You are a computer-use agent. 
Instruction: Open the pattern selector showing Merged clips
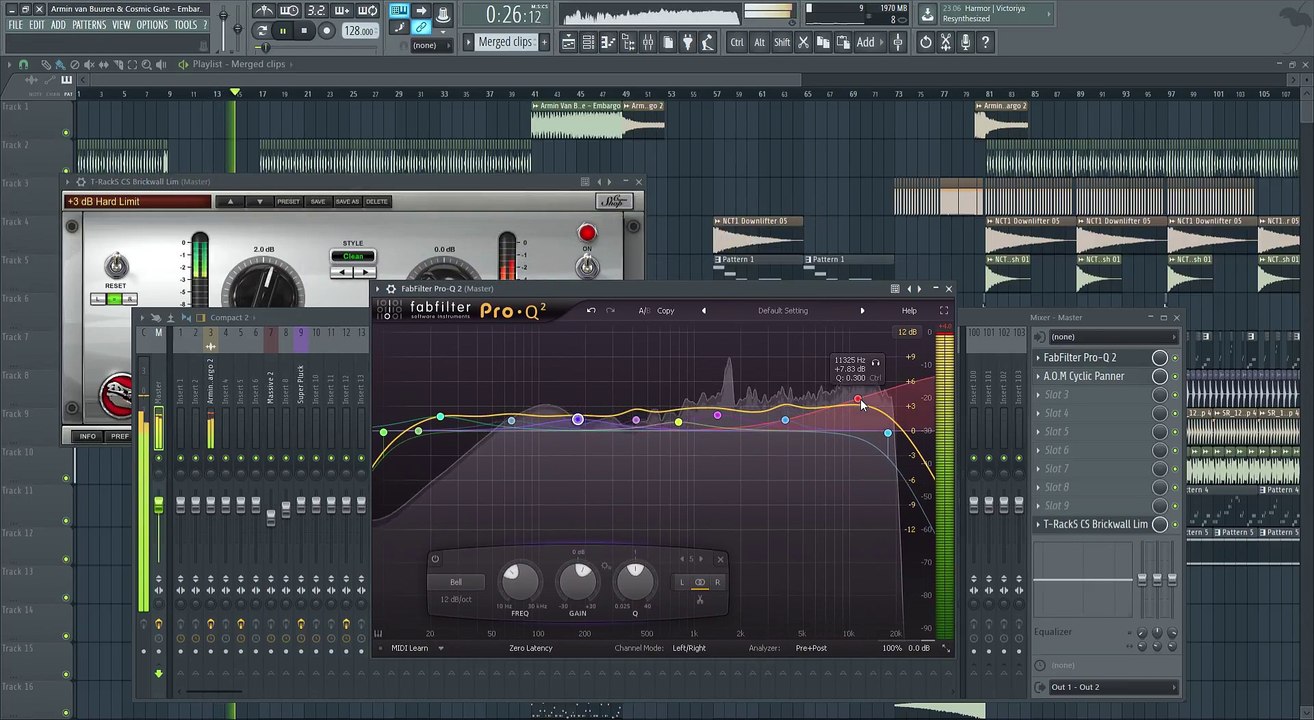click(505, 42)
